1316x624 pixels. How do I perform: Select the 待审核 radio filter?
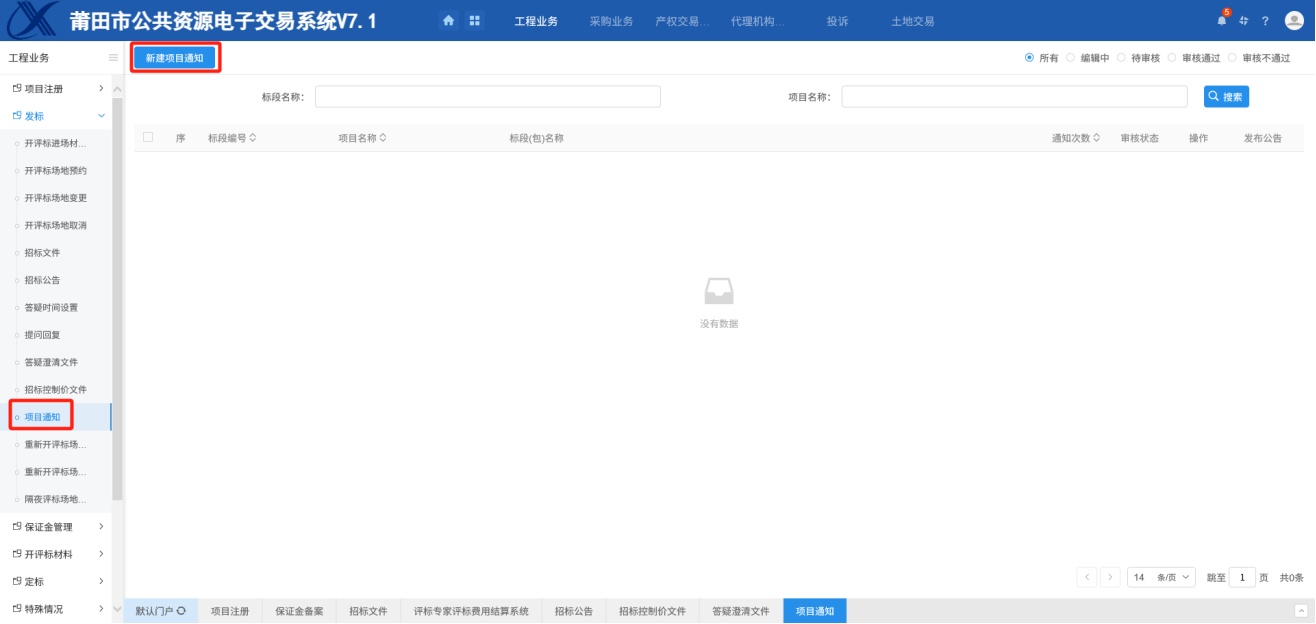pos(1121,58)
